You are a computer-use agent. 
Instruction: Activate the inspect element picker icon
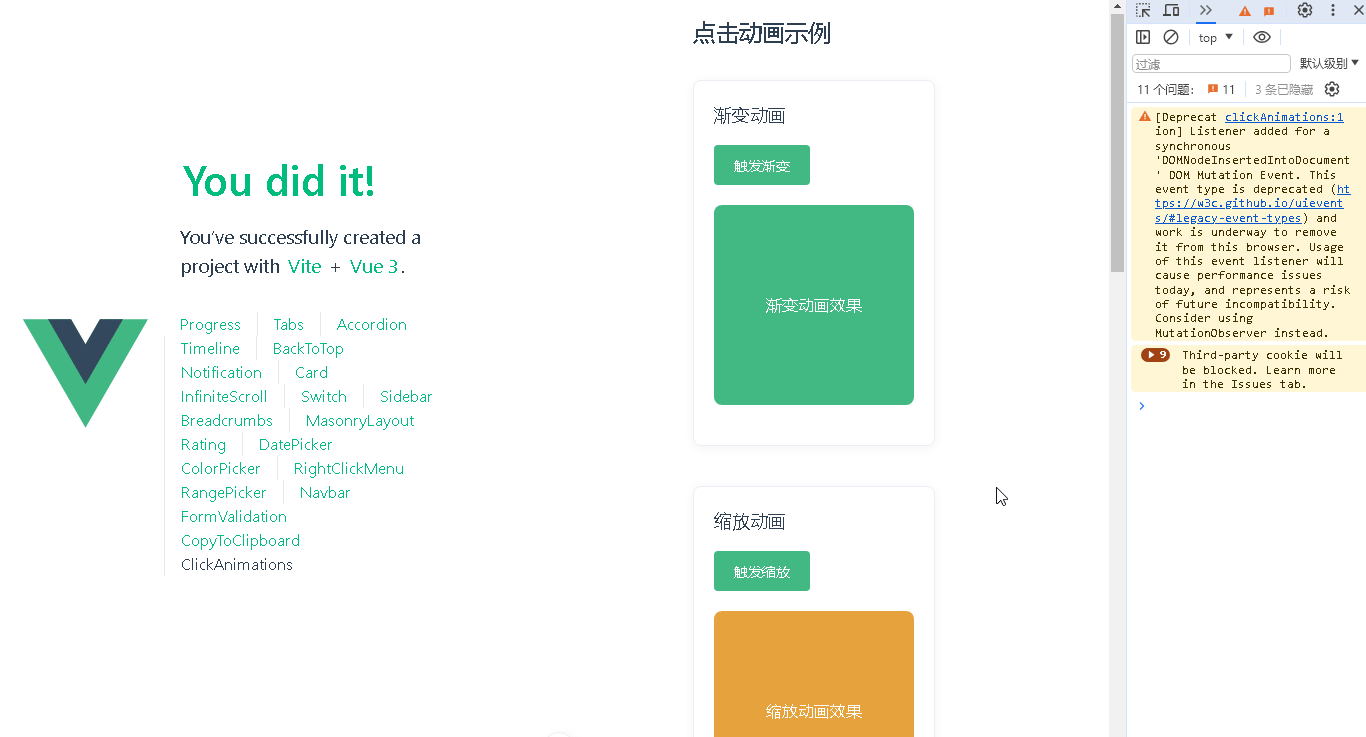pos(1143,11)
